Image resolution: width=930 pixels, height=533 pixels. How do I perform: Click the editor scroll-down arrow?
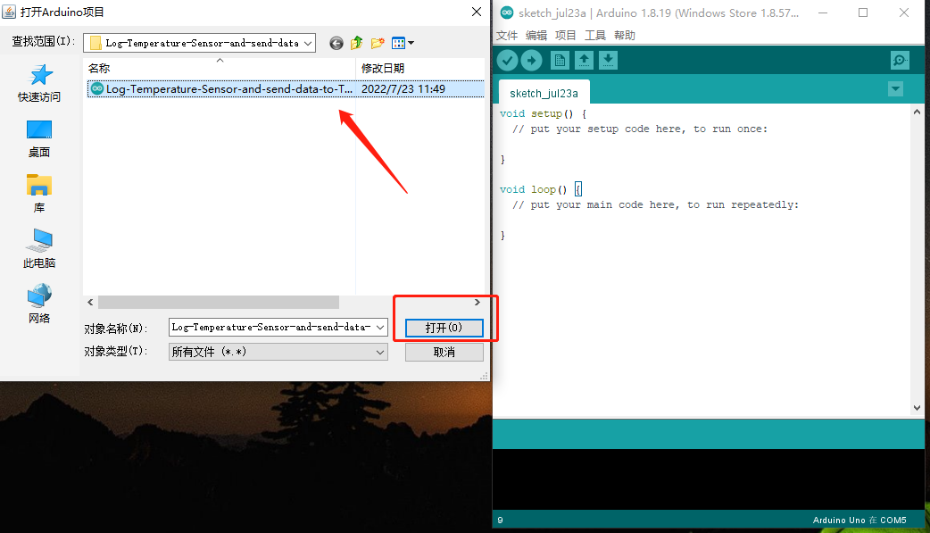917,407
